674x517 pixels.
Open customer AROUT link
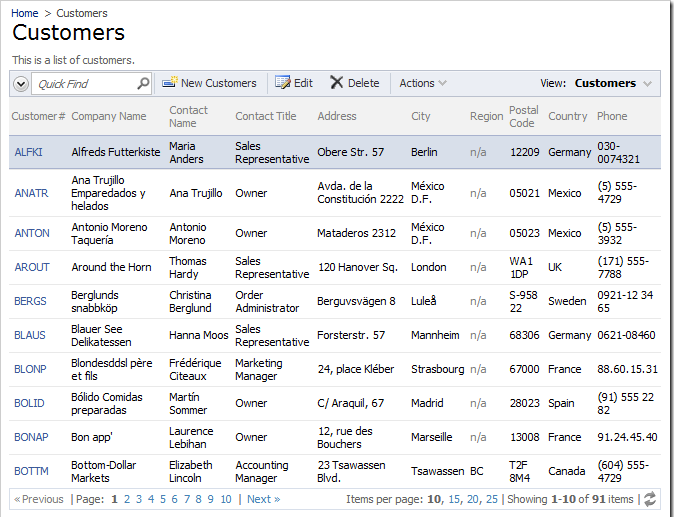click(x=32, y=267)
